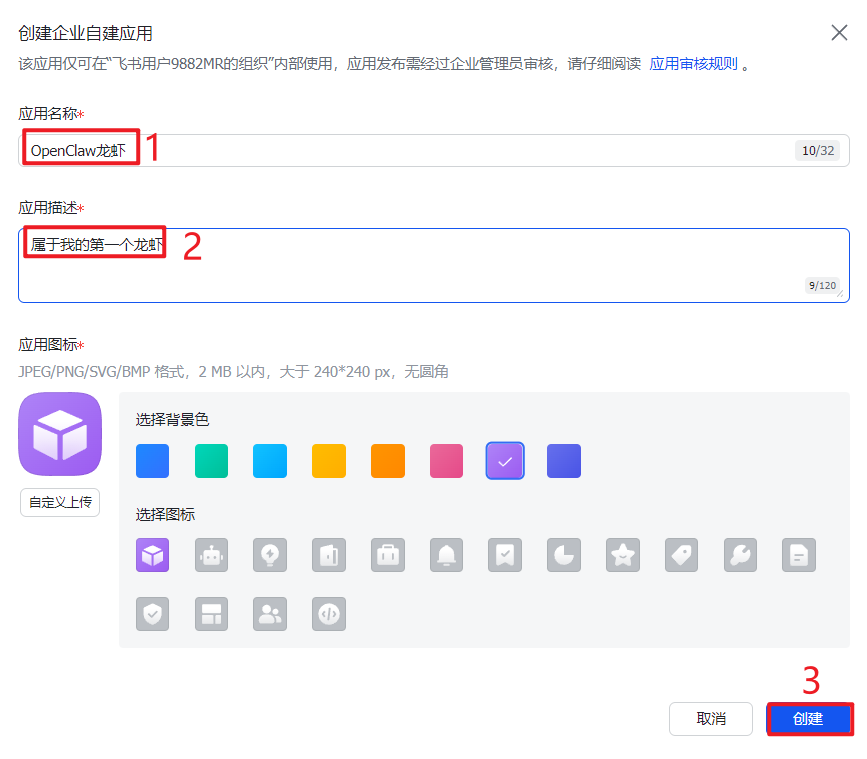The height and width of the screenshot is (759, 867).
Task: Choose the blue background color
Action: pos(152,461)
